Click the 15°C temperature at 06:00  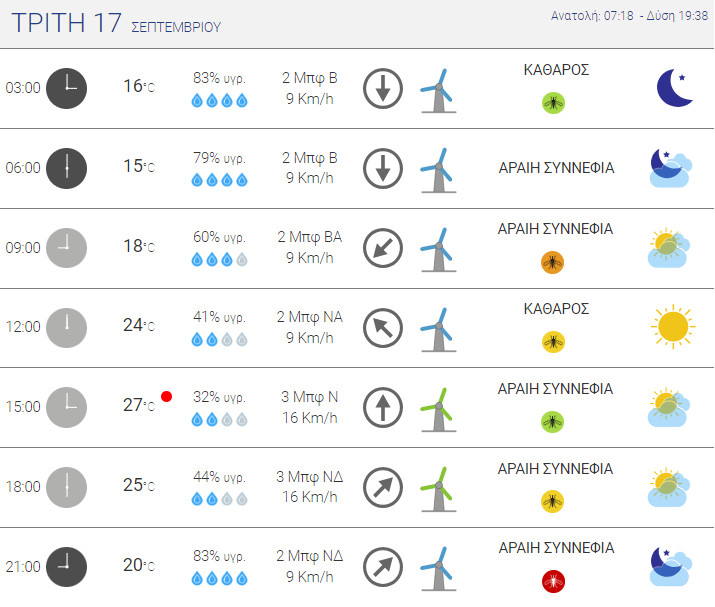tap(139, 166)
